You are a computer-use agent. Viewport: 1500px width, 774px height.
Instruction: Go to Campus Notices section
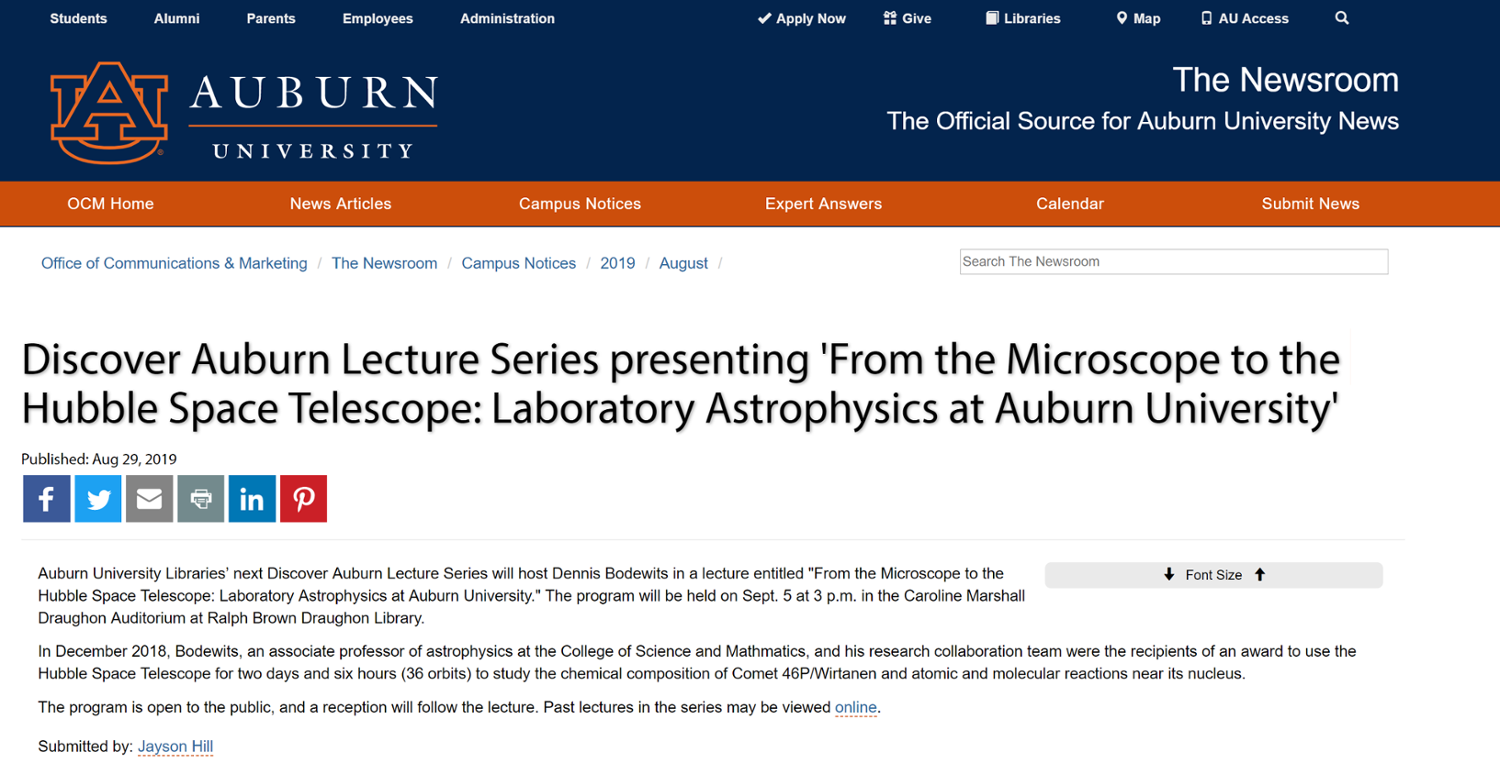579,204
